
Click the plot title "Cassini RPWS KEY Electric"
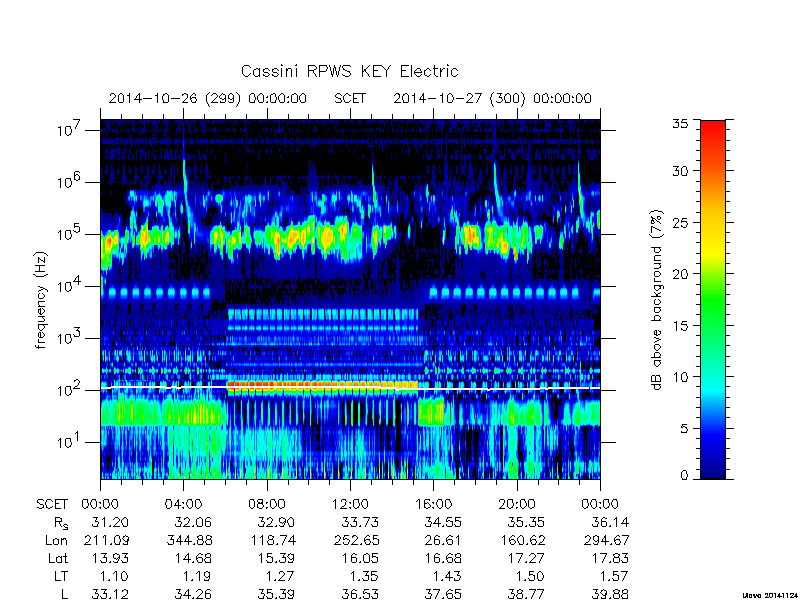[349, 71]
